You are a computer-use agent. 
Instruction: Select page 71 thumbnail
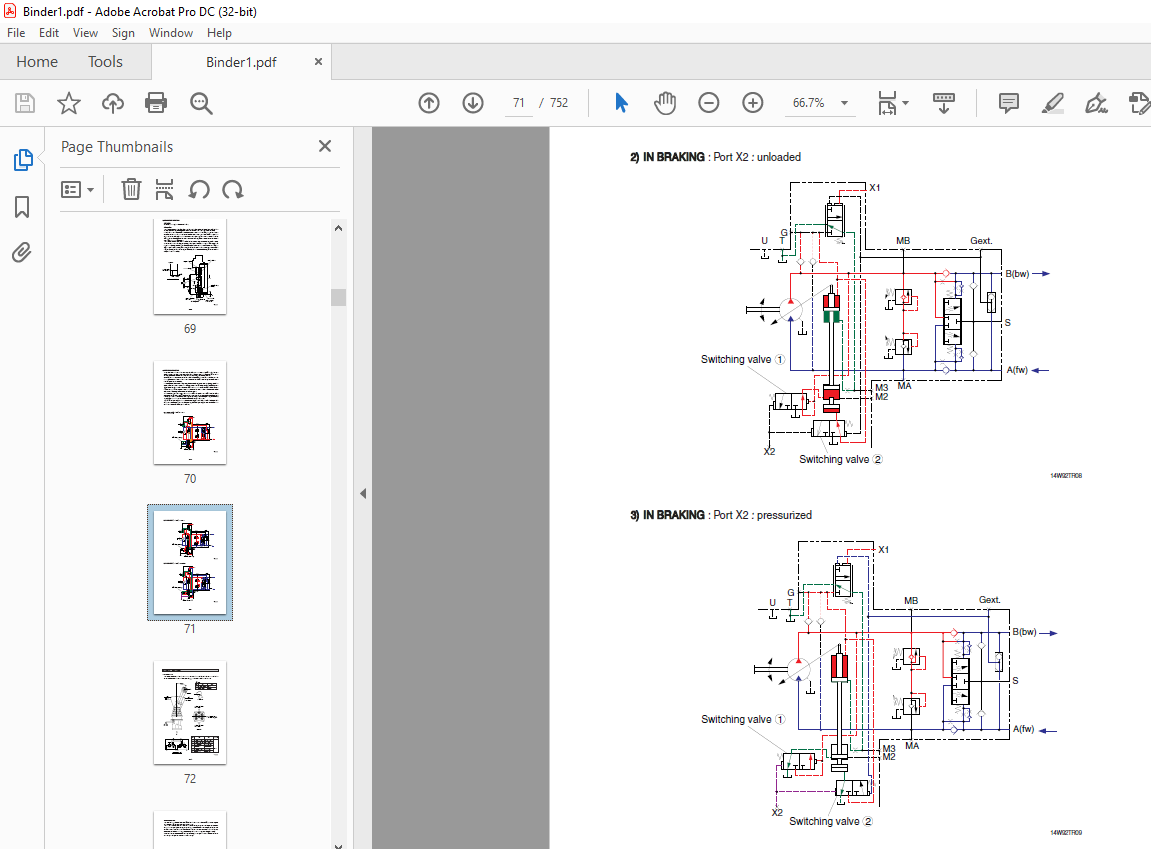[x=190, y=562]
